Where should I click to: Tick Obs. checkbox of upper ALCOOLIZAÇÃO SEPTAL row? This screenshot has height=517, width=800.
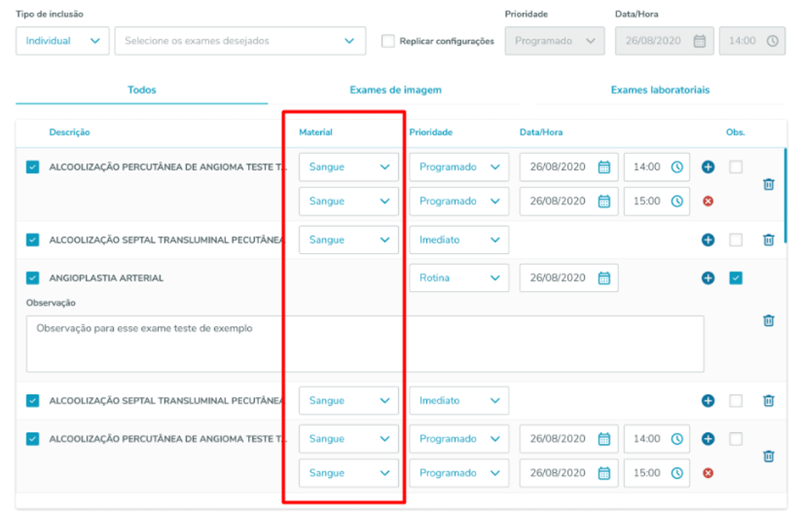coord(736,240)
